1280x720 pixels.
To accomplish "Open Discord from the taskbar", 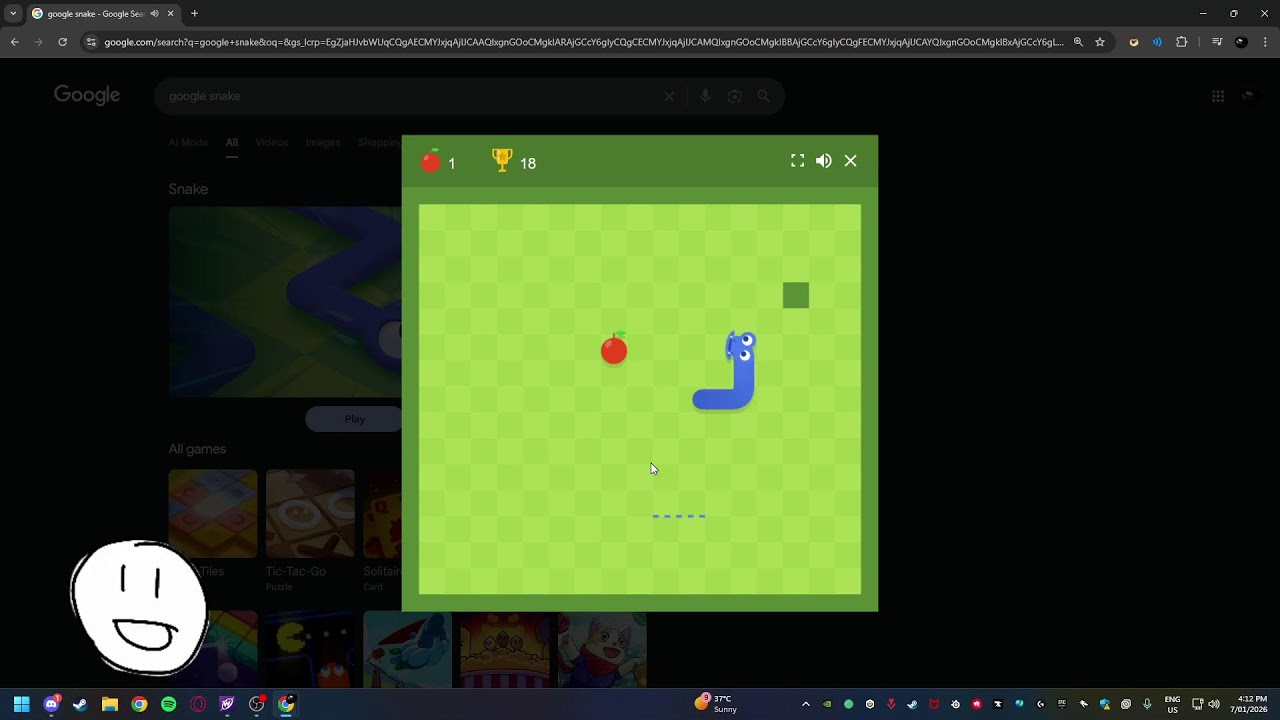I will click(x=51, y=704).
